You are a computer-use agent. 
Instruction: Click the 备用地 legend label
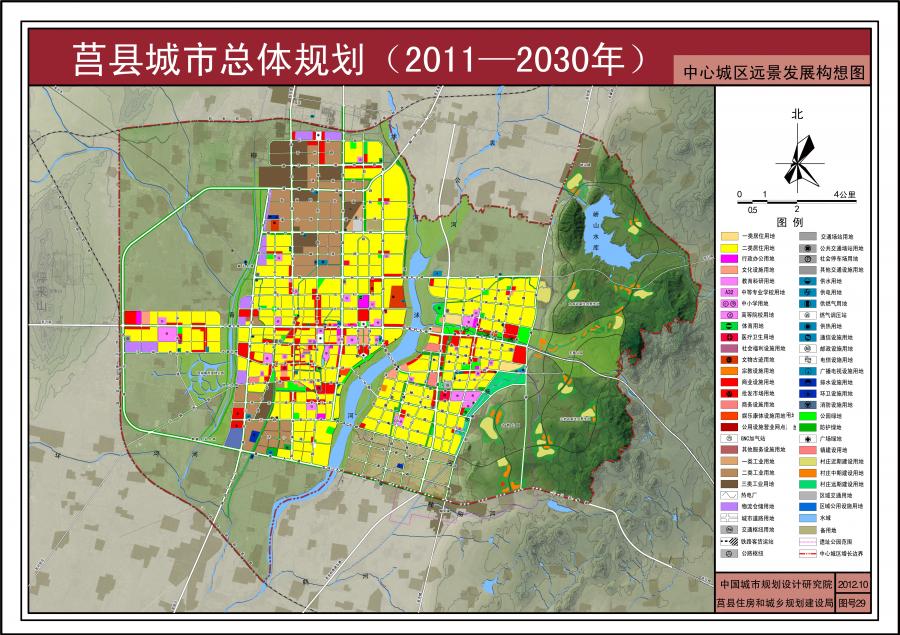tap(828, 530)
